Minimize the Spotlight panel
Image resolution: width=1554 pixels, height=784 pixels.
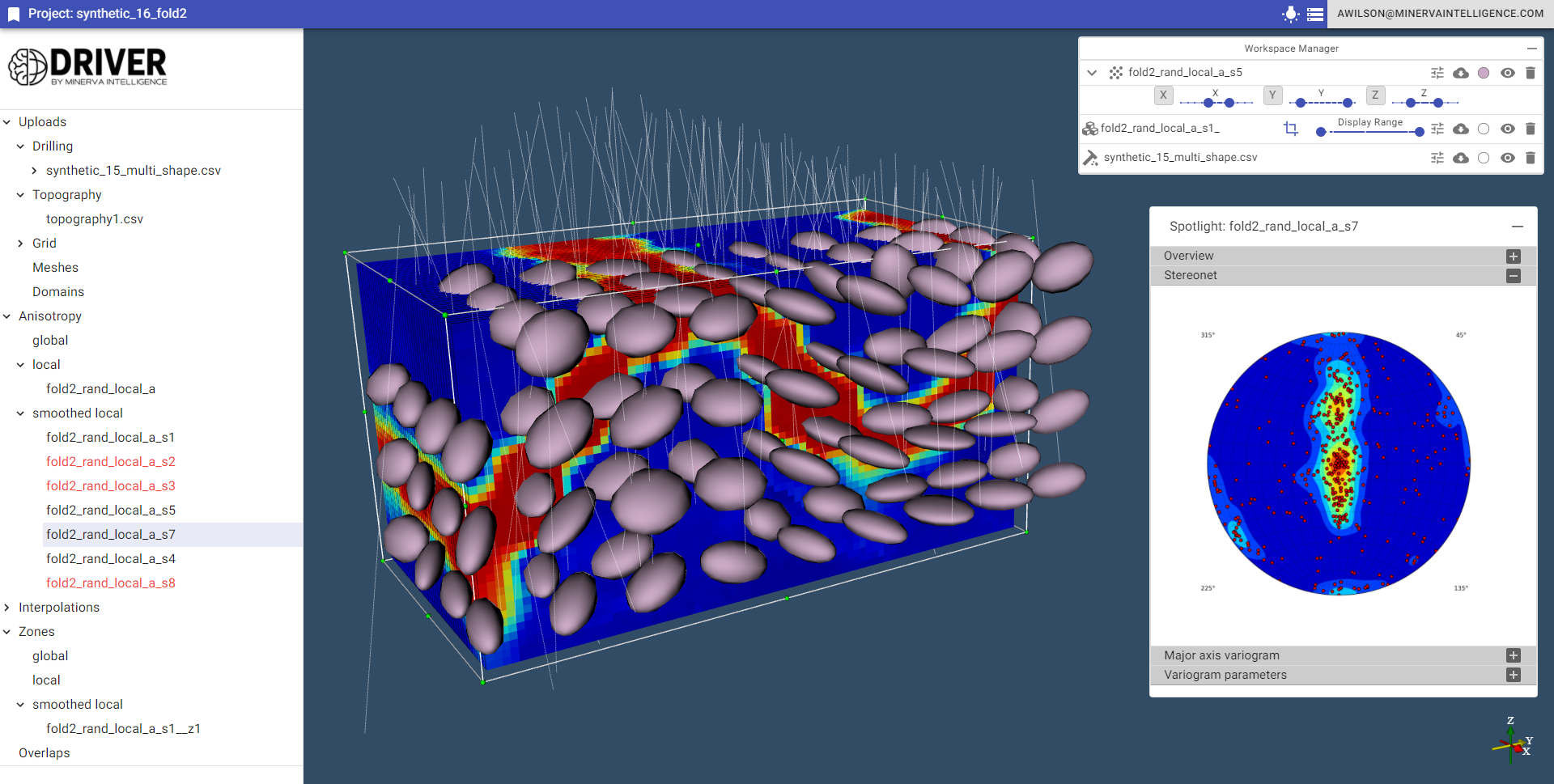coord(1517,227)
